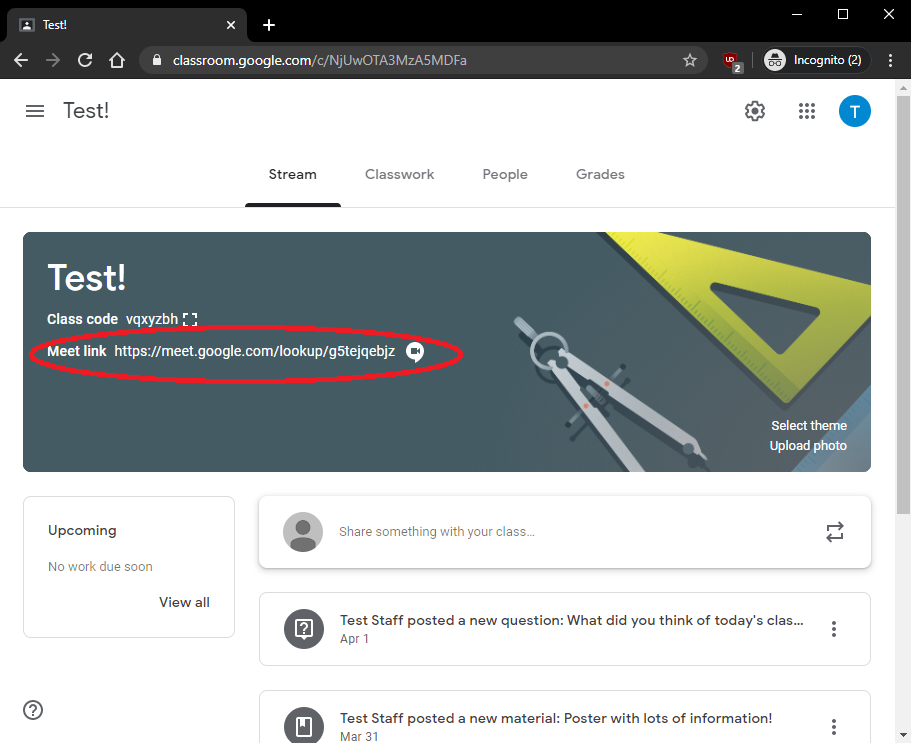Click Upload photo
Screen dimensions: 911x743
pyautogui.click(x=808, y=446)
